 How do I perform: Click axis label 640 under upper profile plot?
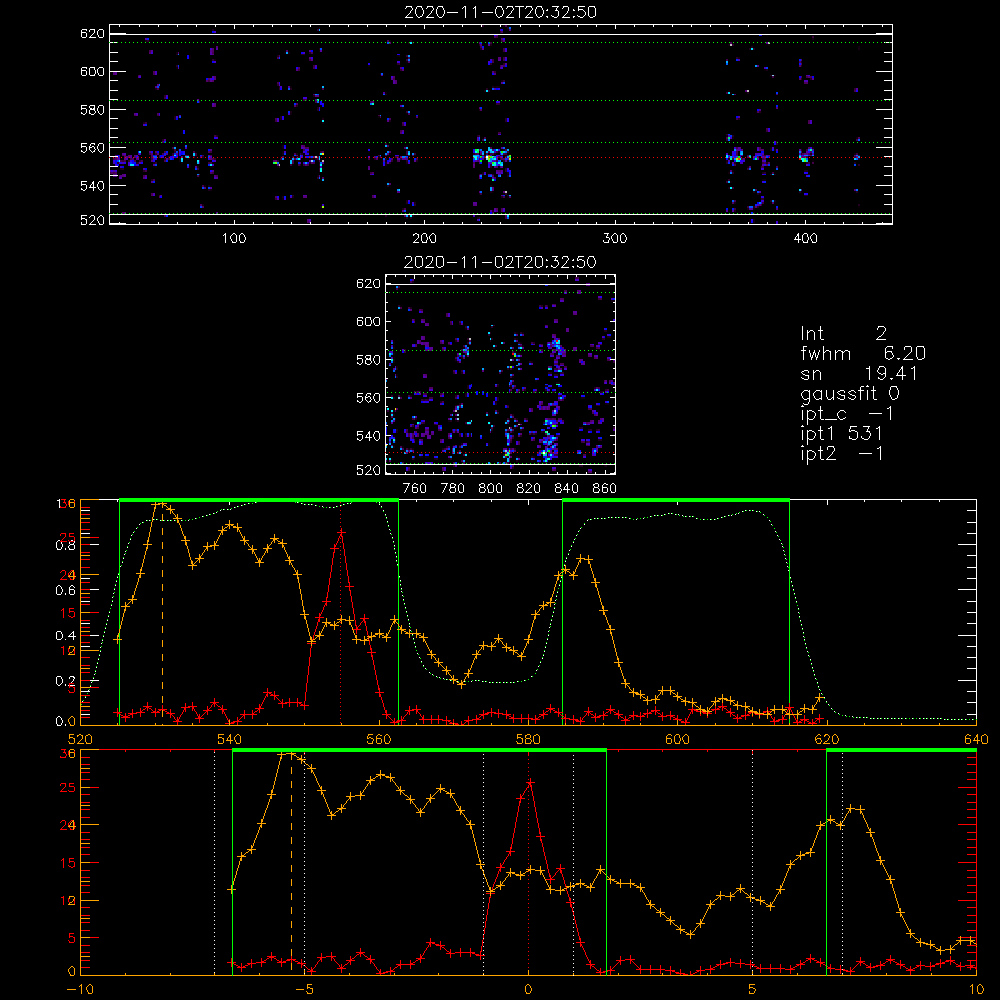(x=976, y=739)
